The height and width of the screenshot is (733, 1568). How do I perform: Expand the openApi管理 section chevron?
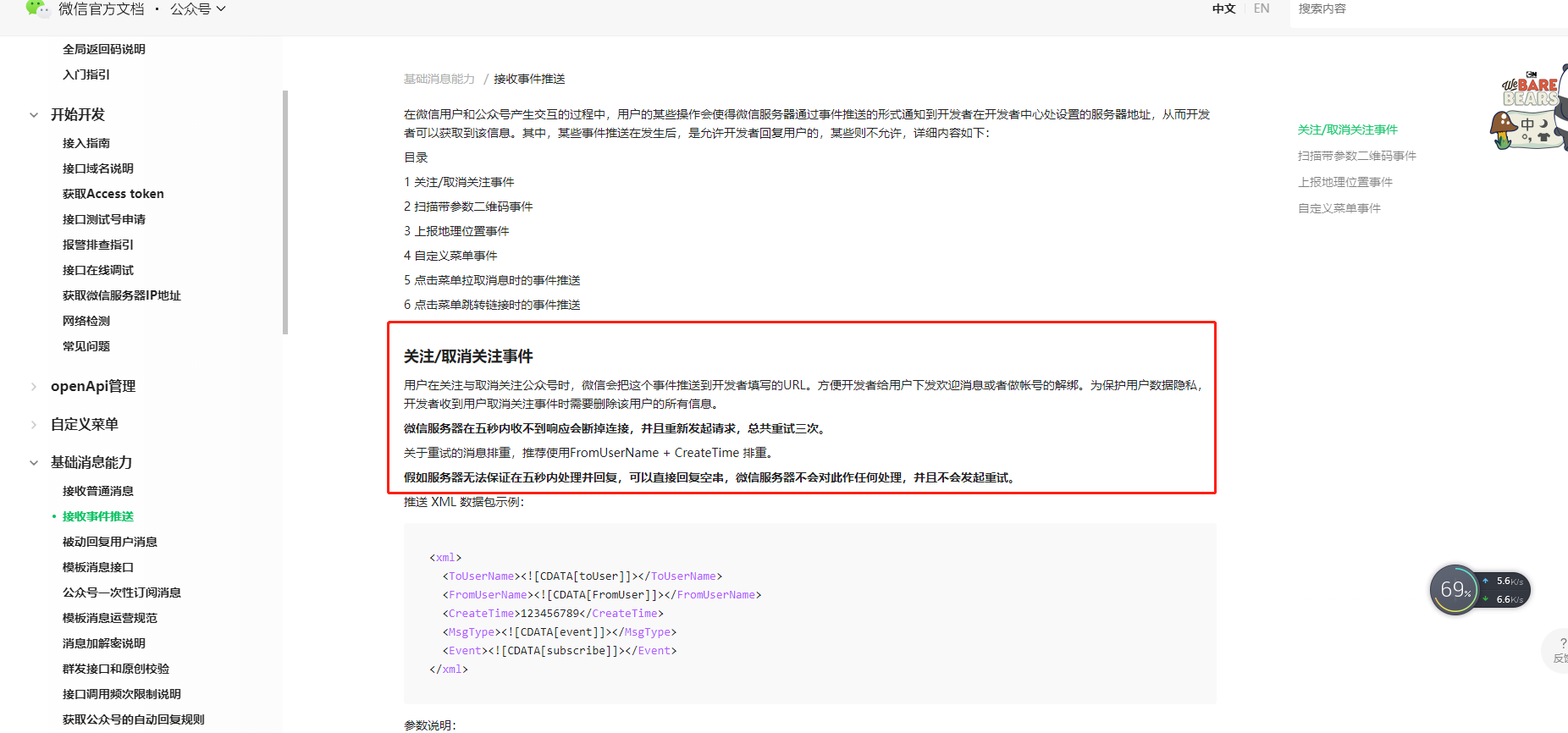click(34, 387)
